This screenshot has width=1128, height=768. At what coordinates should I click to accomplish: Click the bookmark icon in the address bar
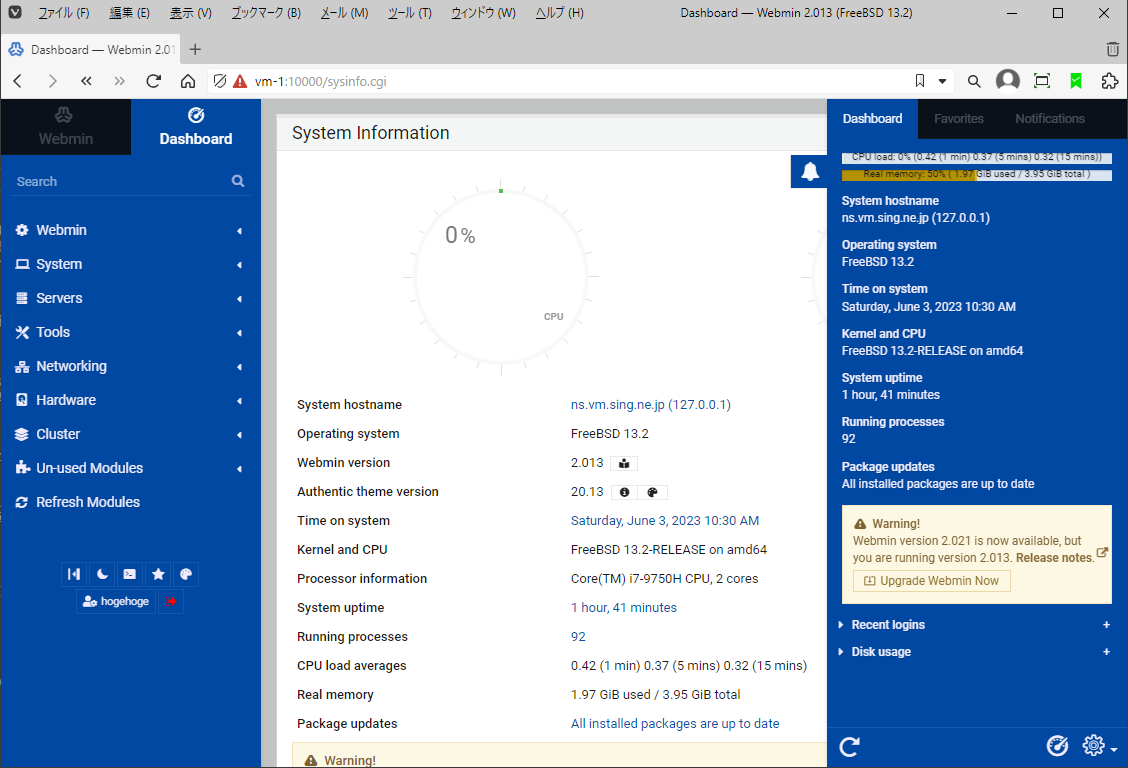(919, 81)
